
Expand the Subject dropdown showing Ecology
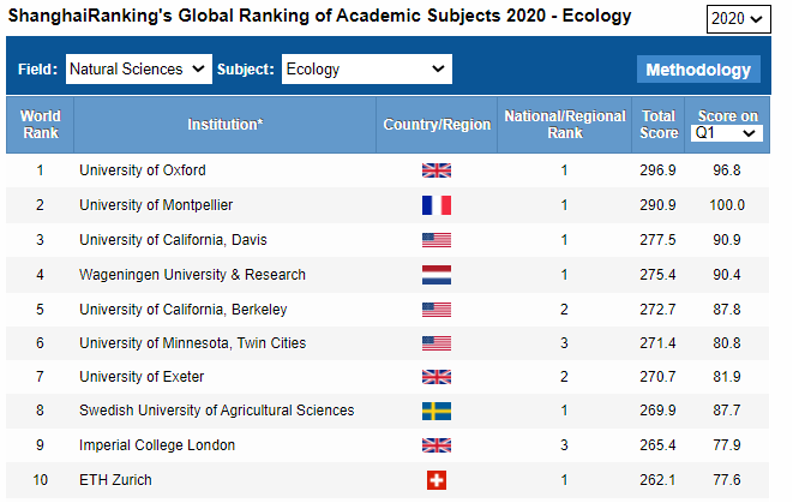click(366, 69)
